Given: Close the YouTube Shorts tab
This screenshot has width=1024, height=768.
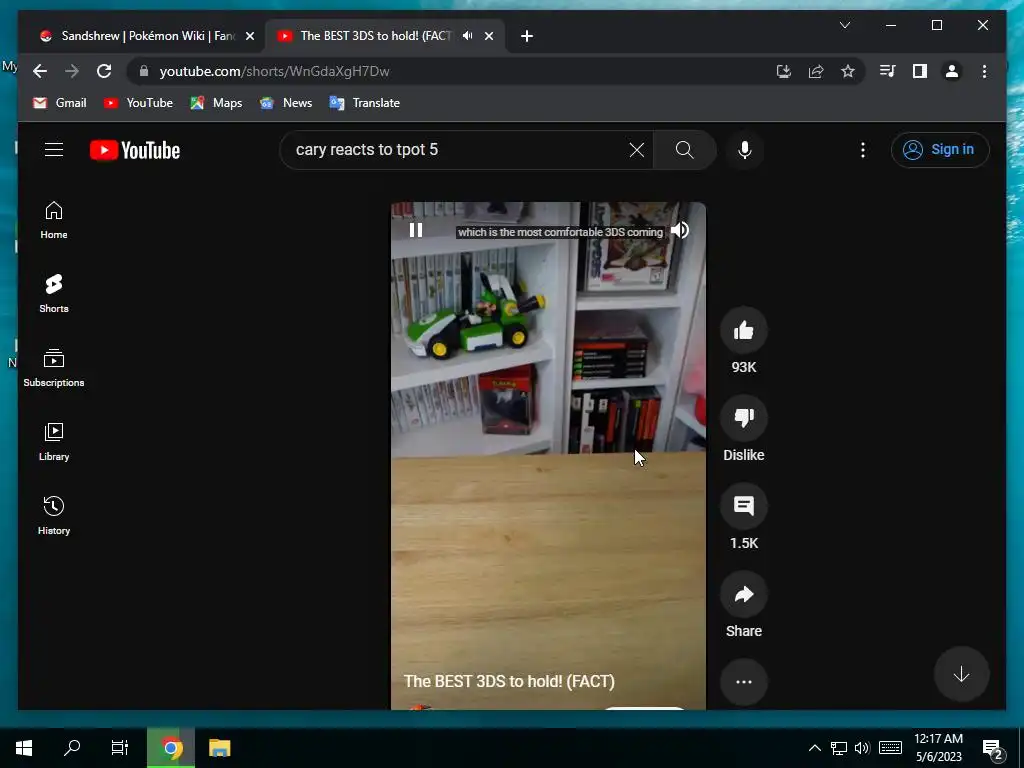Looking at the screenshot, I should click(488, 36).
